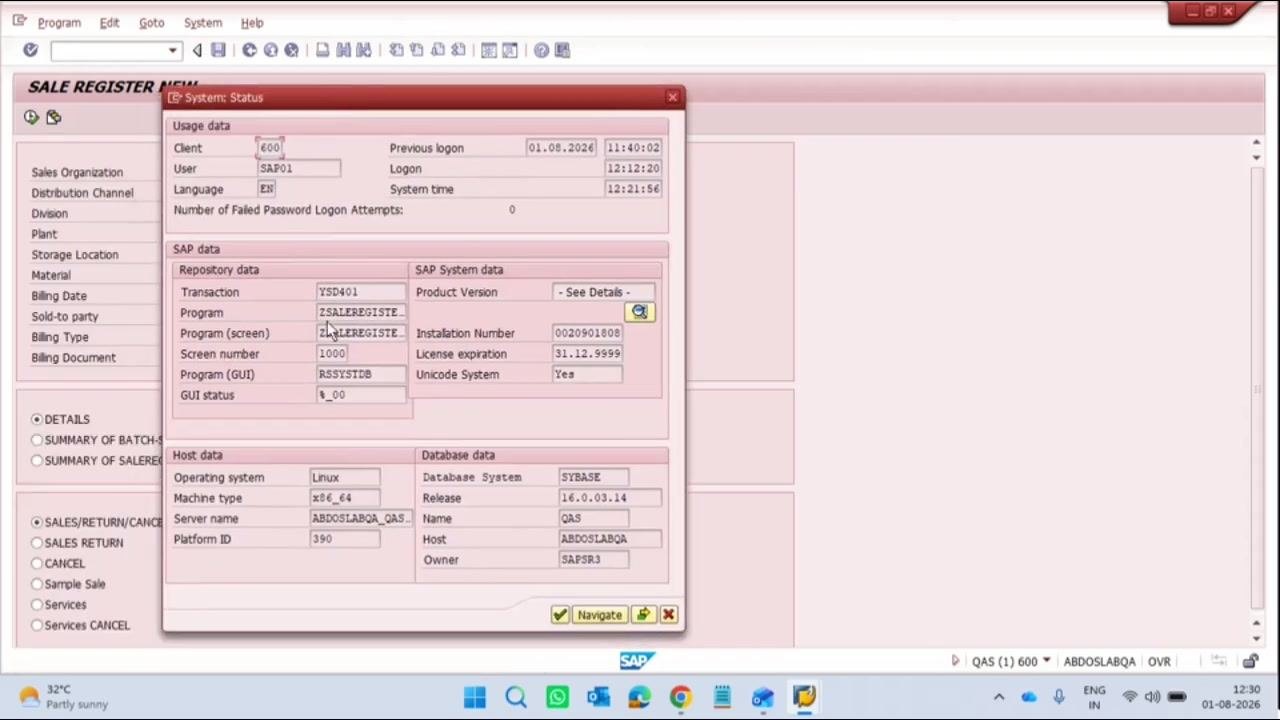Click the Customize local layout icon
1280x720 pixels.
coord(562,50)
